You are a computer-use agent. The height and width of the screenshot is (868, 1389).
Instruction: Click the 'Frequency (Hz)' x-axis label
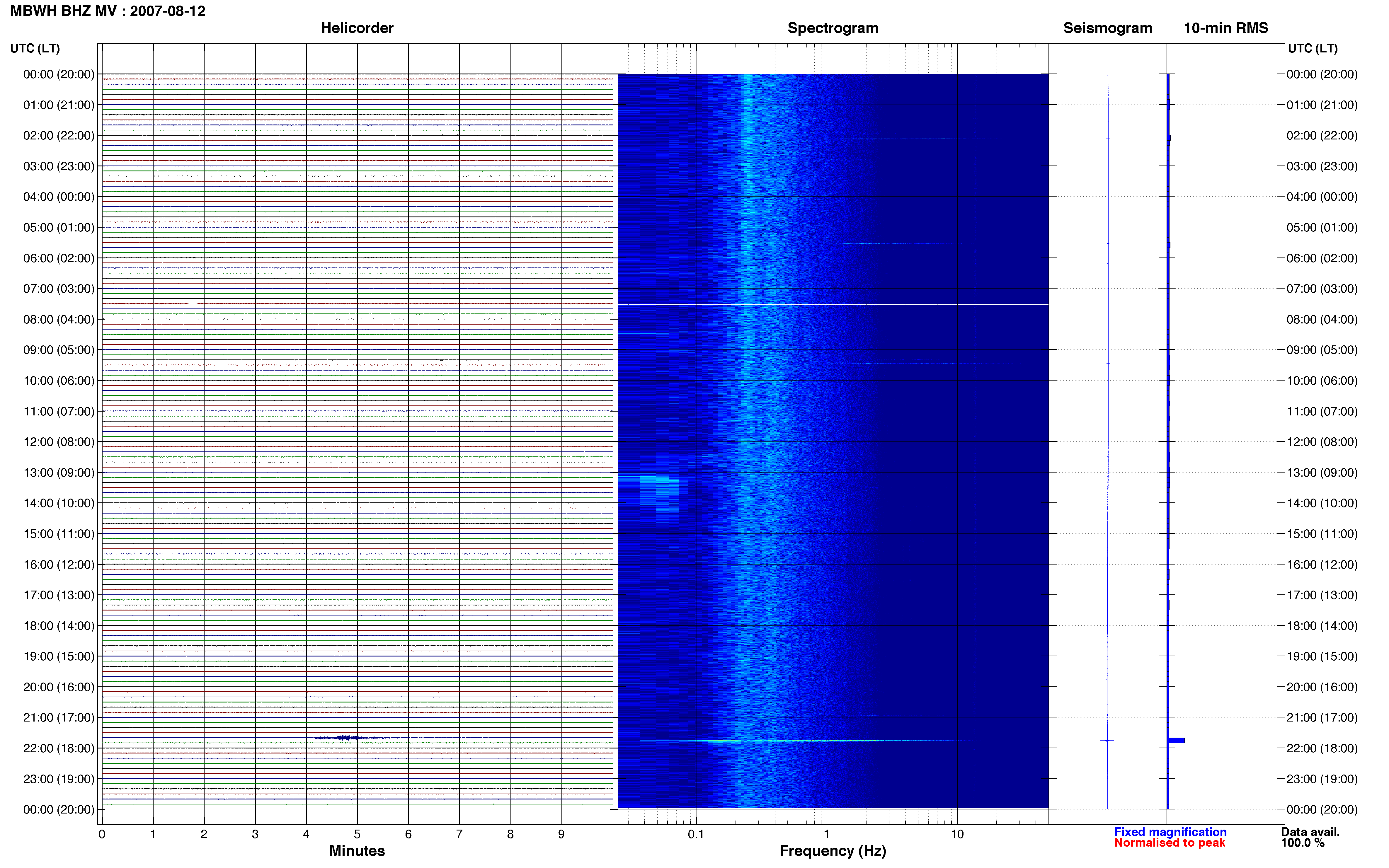[x=833, y=851]
